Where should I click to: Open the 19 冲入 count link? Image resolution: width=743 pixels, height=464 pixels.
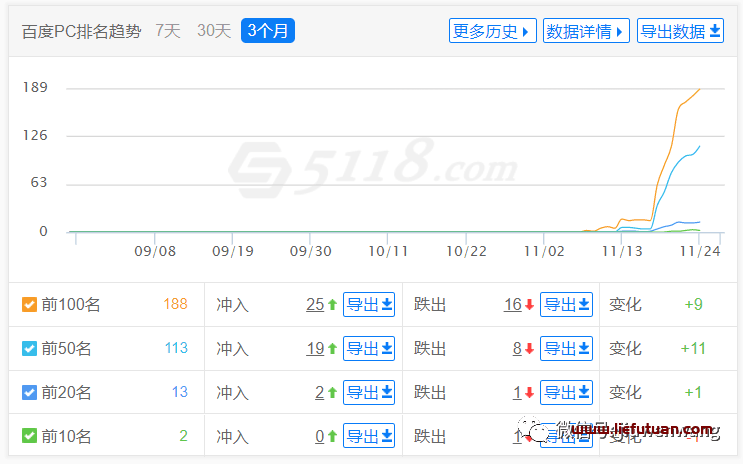pyautogui.click(x=315, y=349)
